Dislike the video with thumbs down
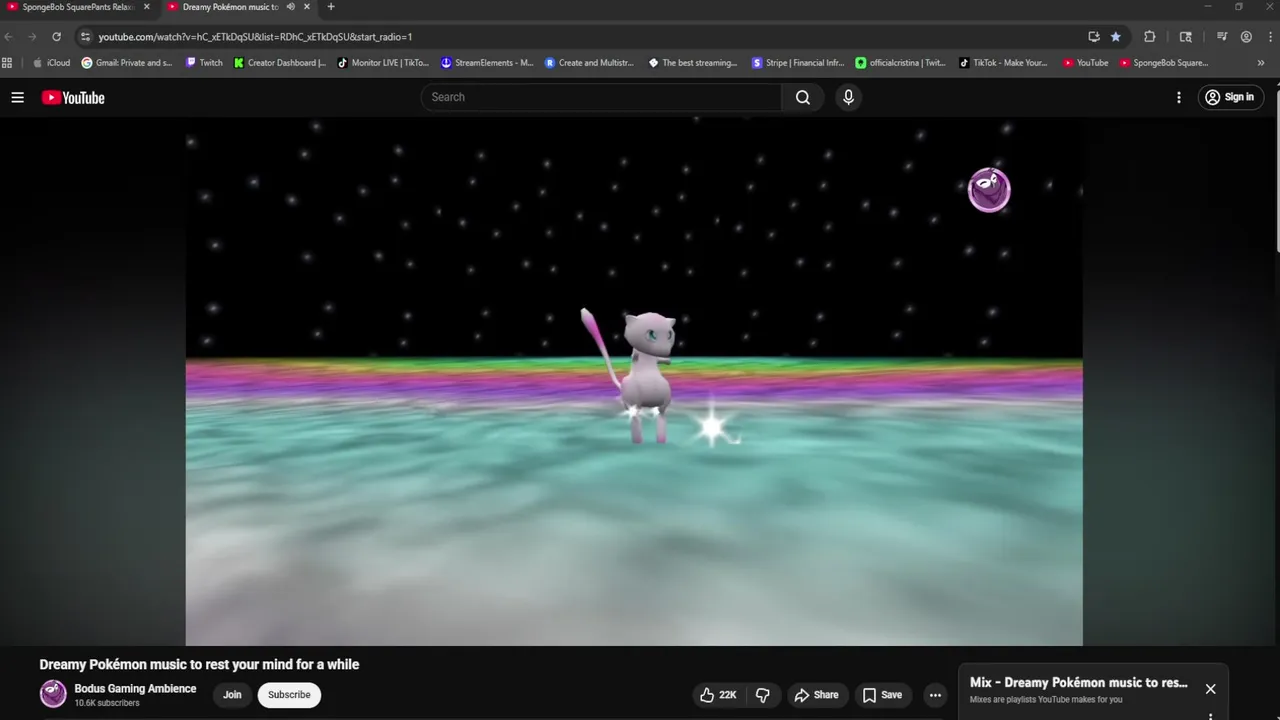Image resolution: width=1280 pixels, height=720 pixels. click(763, 695)
